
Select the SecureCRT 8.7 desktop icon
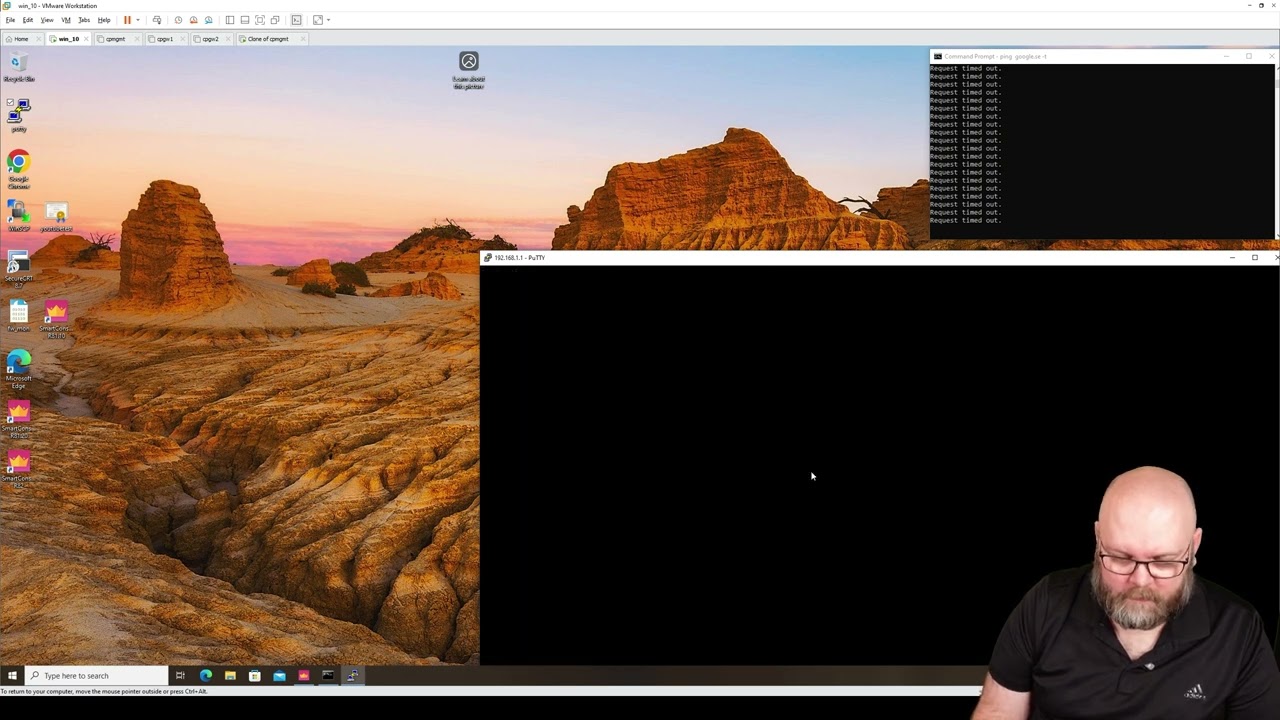click(18, 270)
